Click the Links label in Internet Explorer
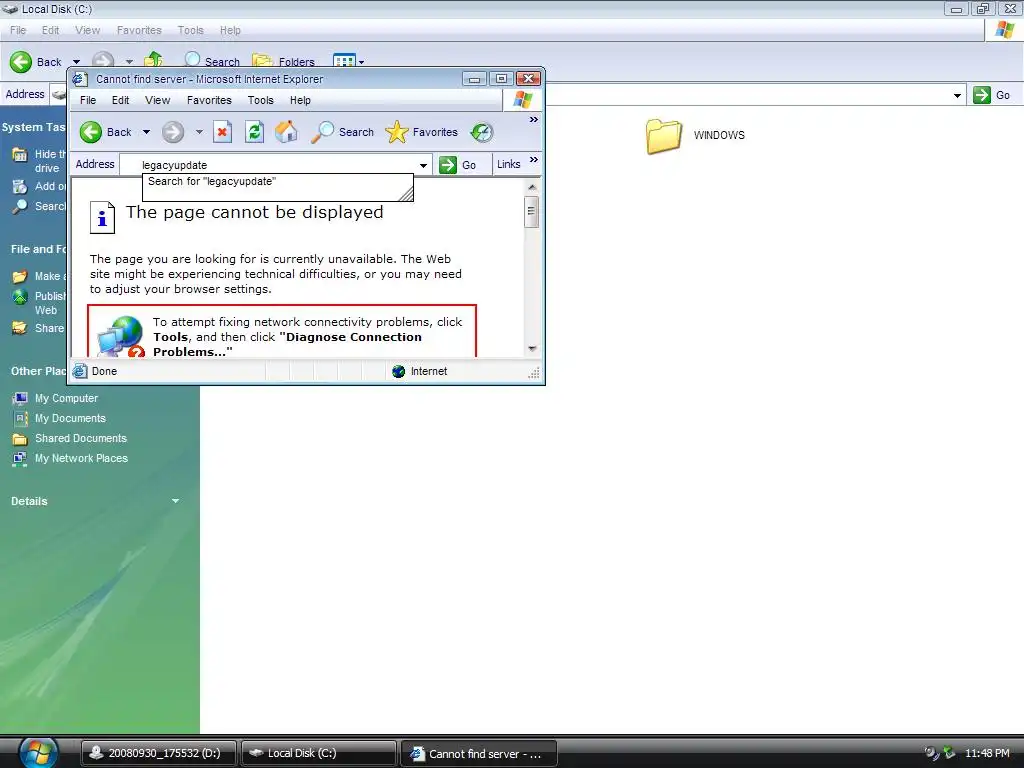The image size is (1024, 768). (508, 165)
